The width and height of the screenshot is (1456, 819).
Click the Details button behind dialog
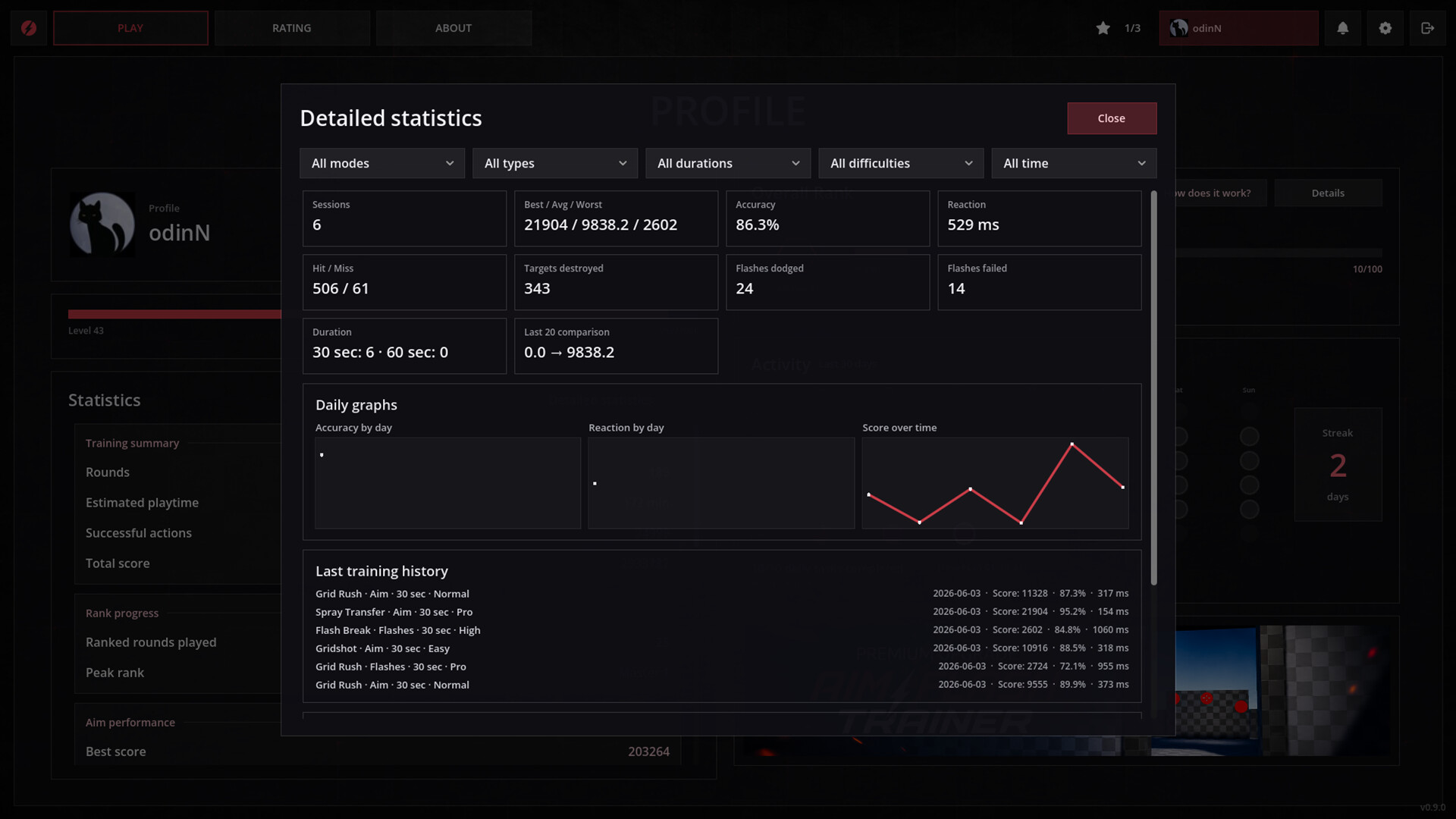(1328, 193)
